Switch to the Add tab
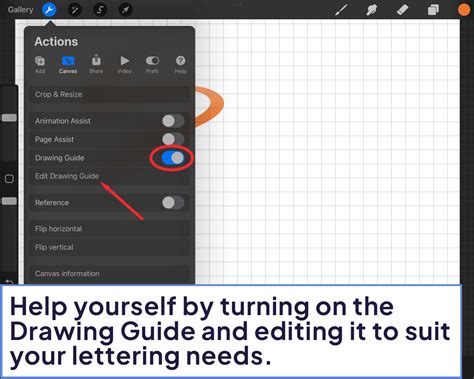This screenshot has height=379, width=474. coord(40,64)
